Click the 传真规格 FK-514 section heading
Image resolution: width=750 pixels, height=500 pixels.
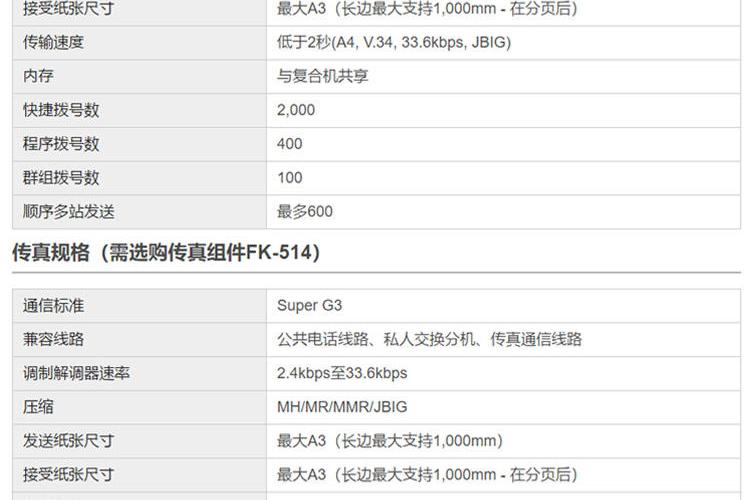(x=166, y=253)
